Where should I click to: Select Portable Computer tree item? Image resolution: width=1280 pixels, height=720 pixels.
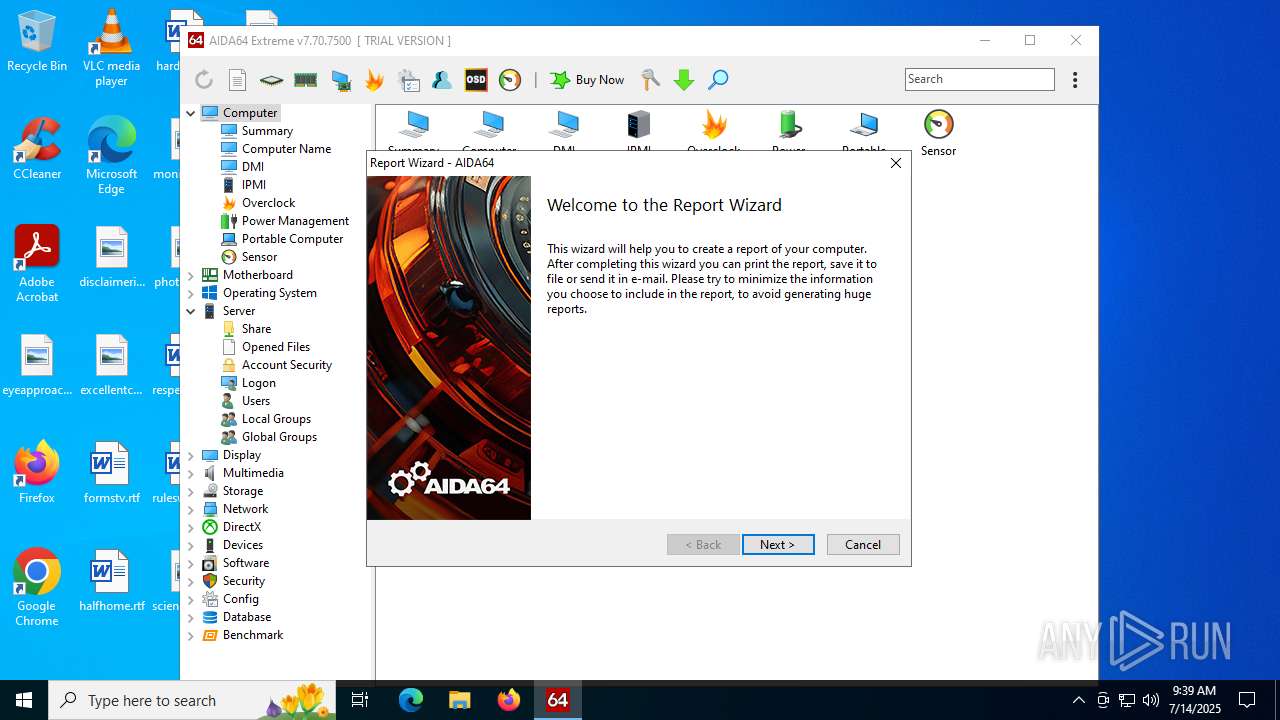pos(292,239)
